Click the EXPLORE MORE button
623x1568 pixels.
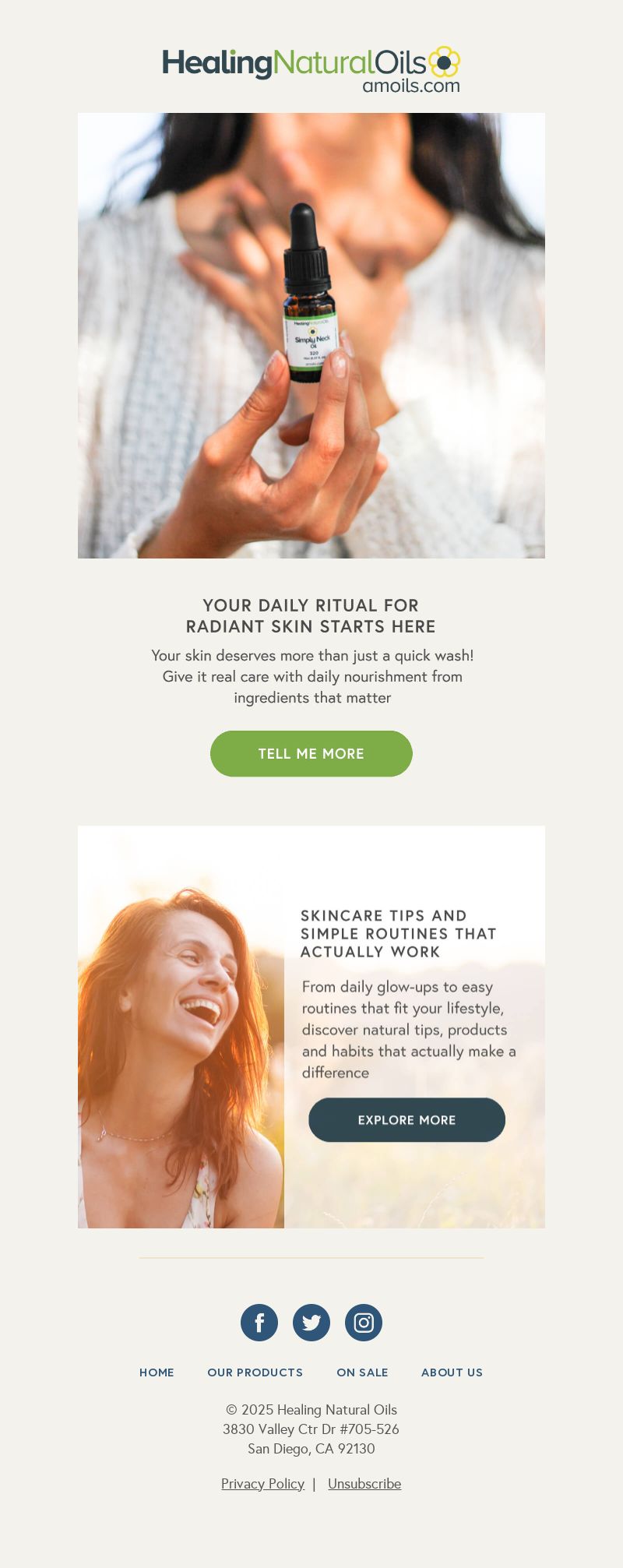(x=407, y=1120)
